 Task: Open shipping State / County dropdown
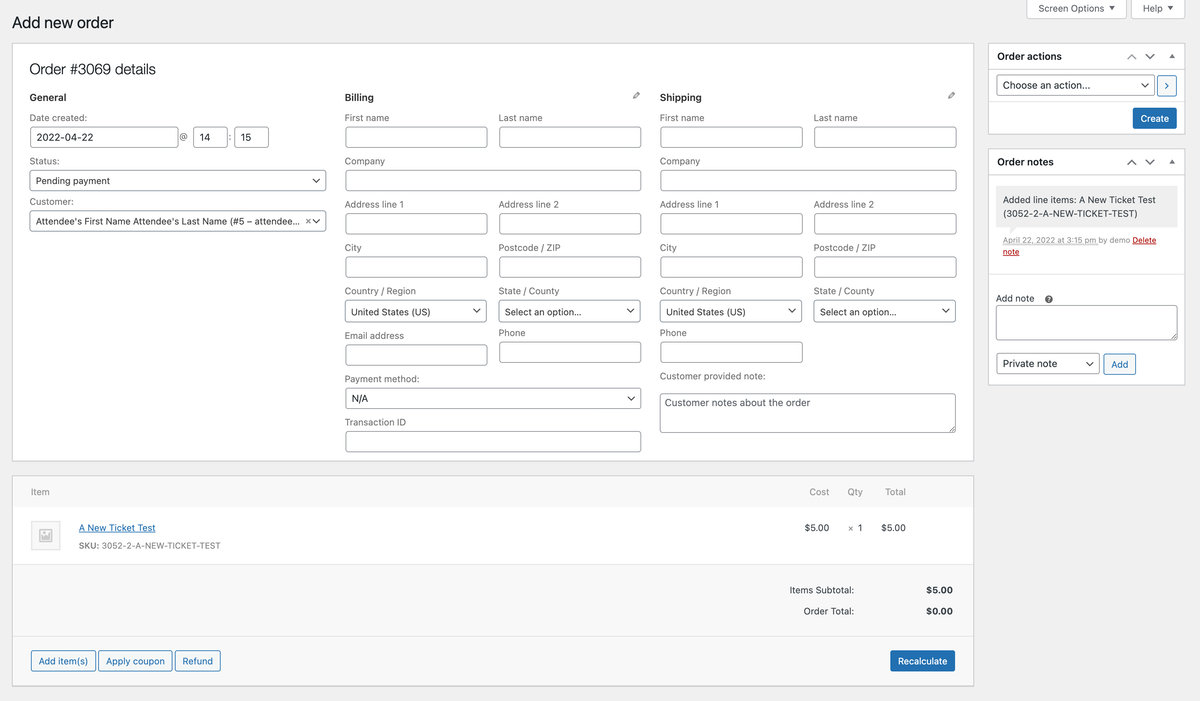click(x=885, y=312)
